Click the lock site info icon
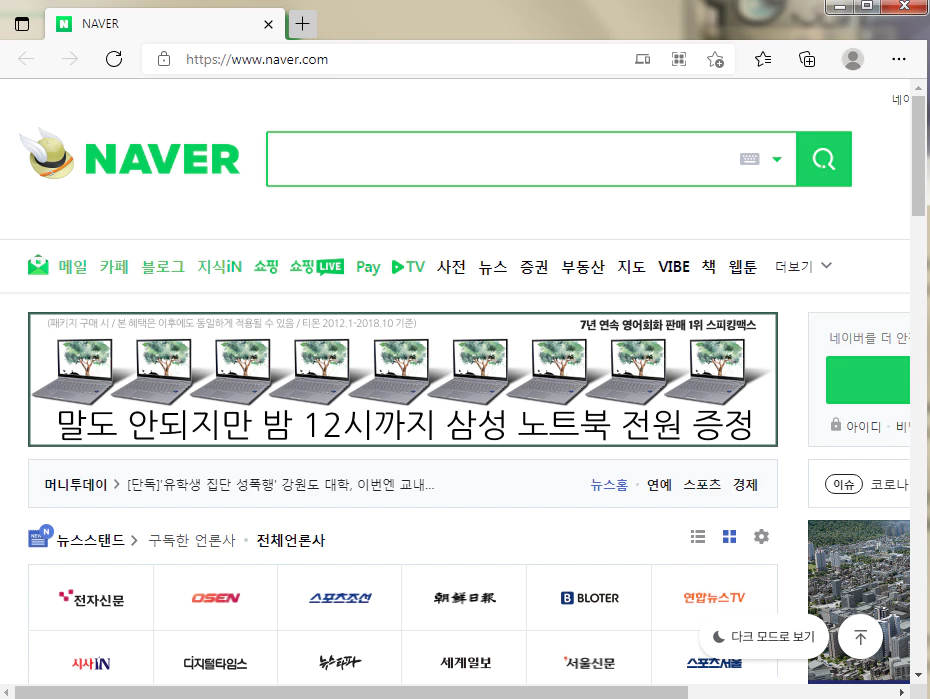Image resolution: width=930 pixels, height=699 pixels. click(x=164, y=59)
